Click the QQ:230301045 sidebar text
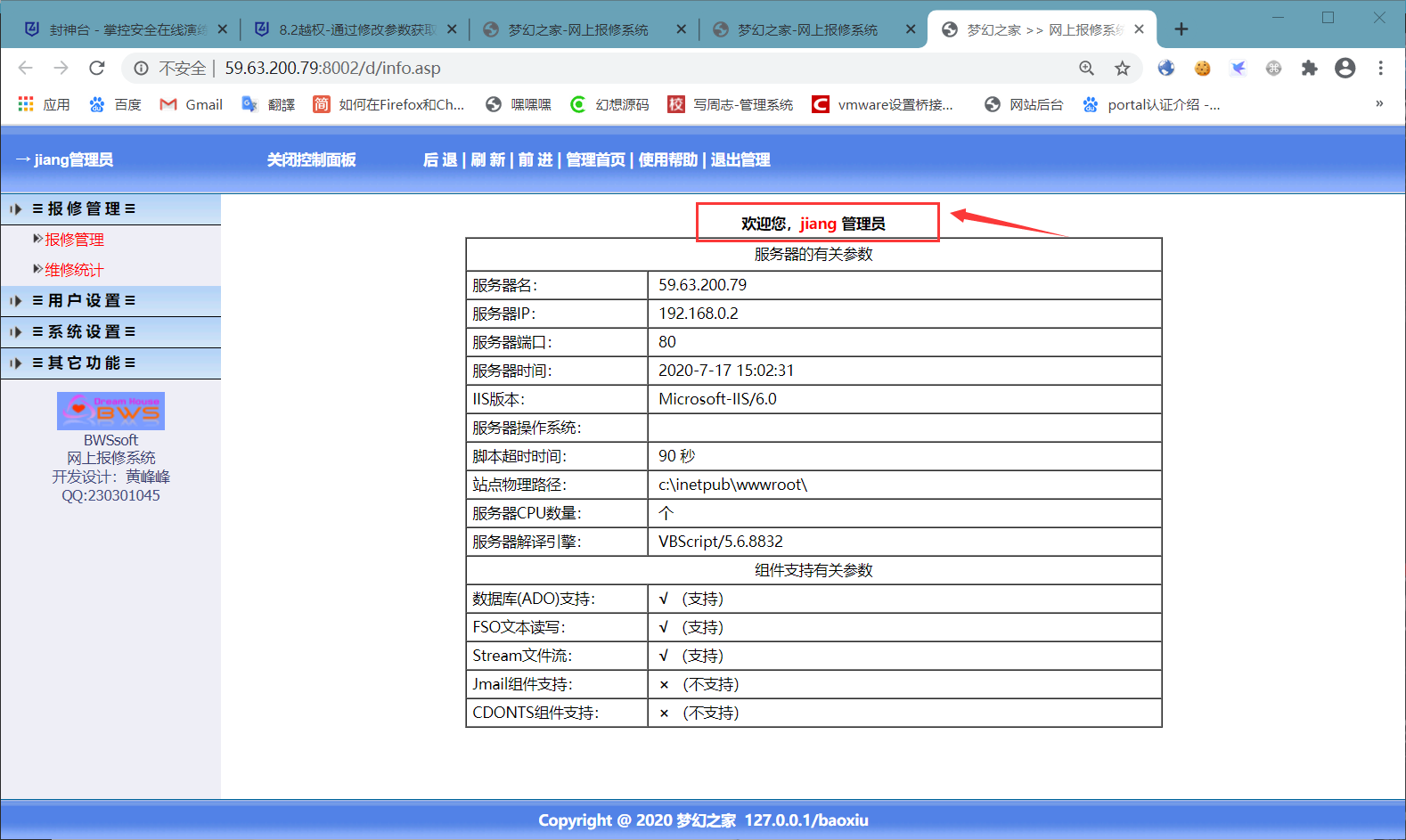The height and width of the screenshot is (840, 1406). point(110,495)
